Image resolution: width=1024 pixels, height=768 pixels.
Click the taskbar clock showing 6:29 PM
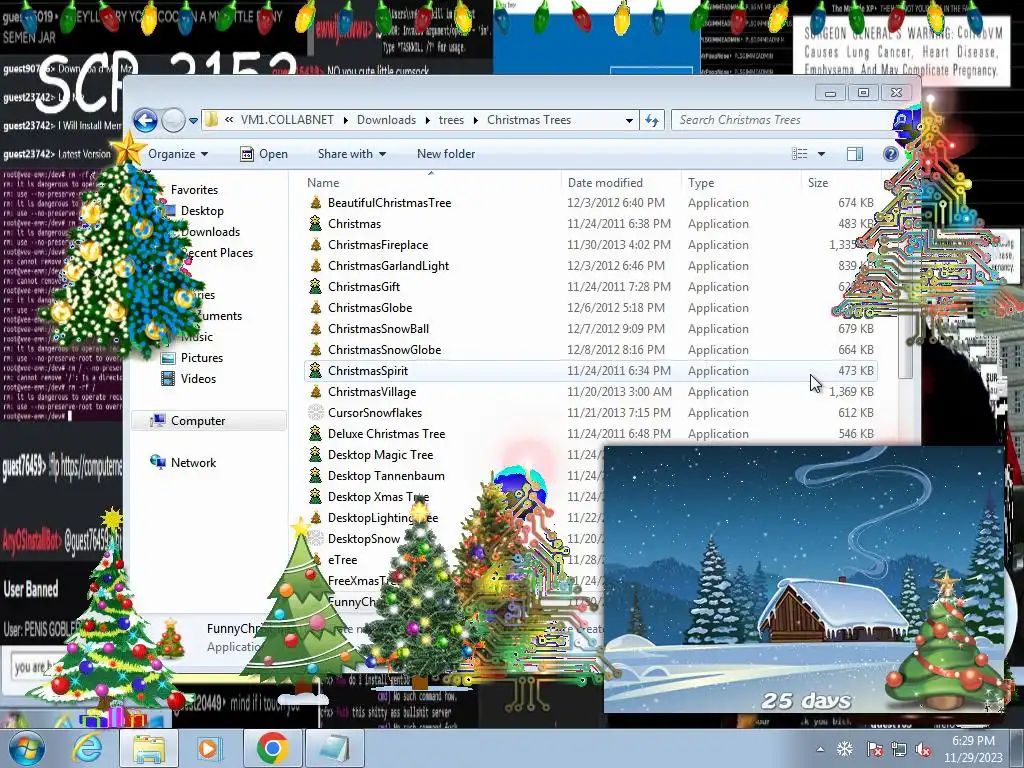[973, 749]
